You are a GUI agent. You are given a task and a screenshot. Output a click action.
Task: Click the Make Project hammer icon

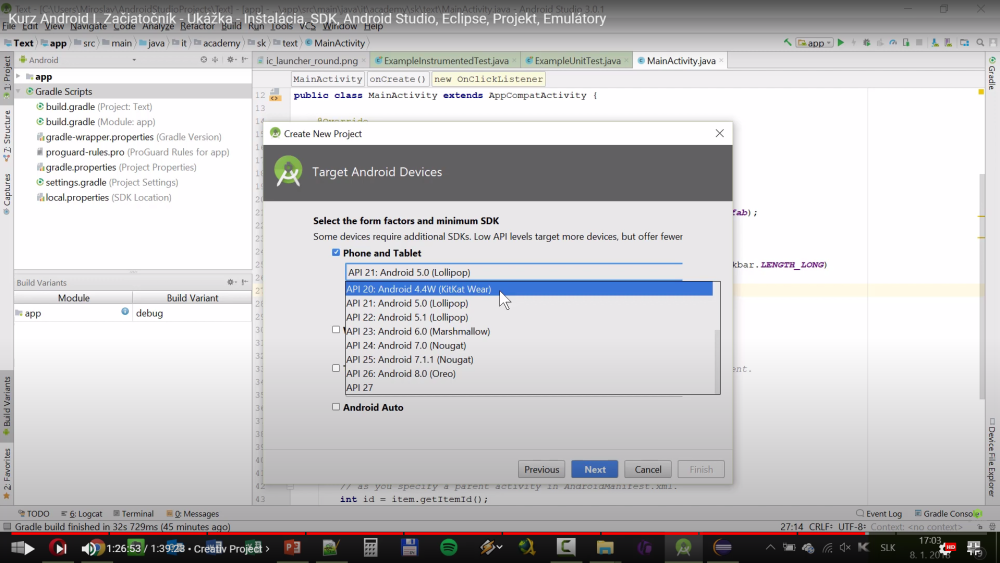click(788, 43)
